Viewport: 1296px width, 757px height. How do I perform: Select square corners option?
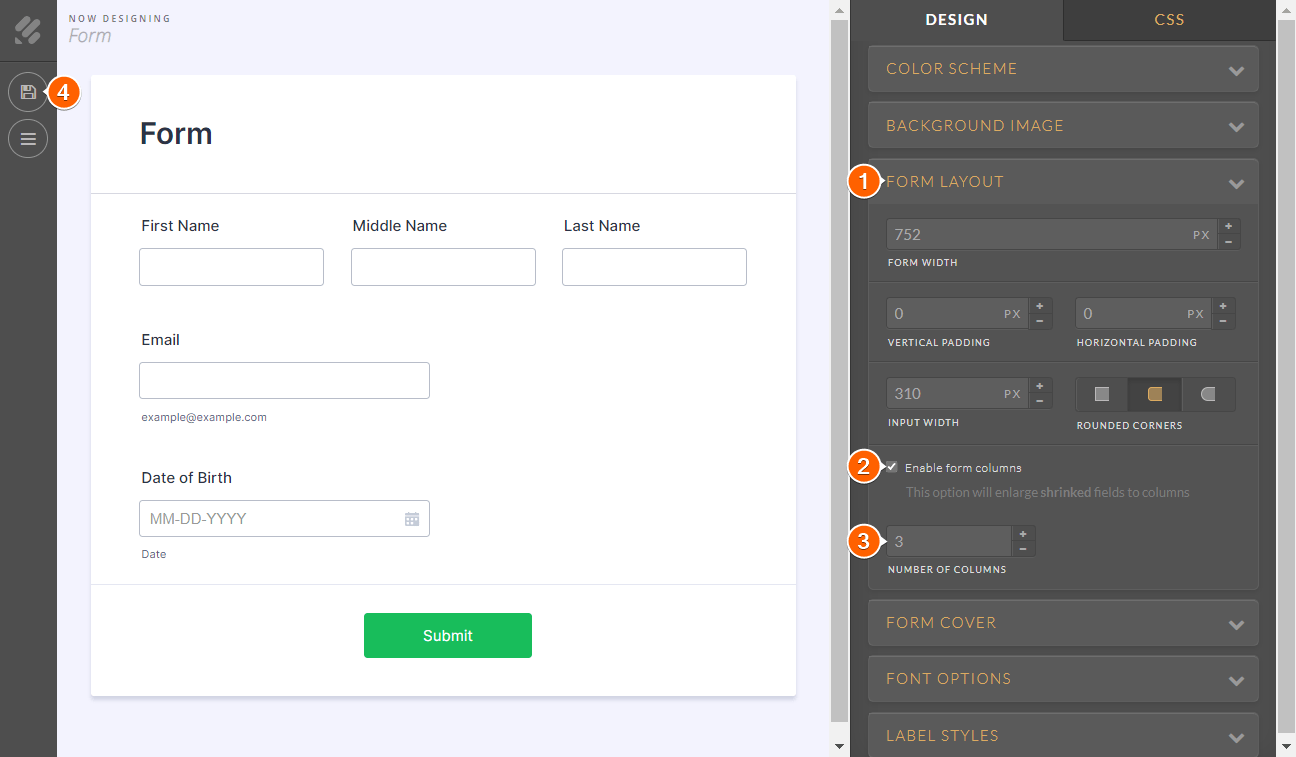click(1102, 394)
